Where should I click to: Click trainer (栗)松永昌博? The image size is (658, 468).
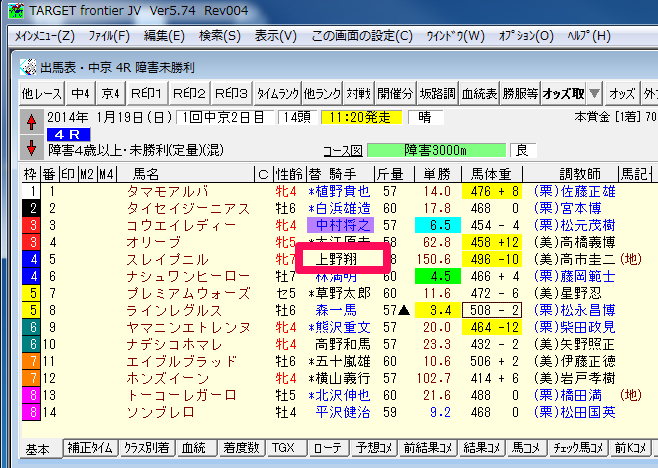click(574, 310)
